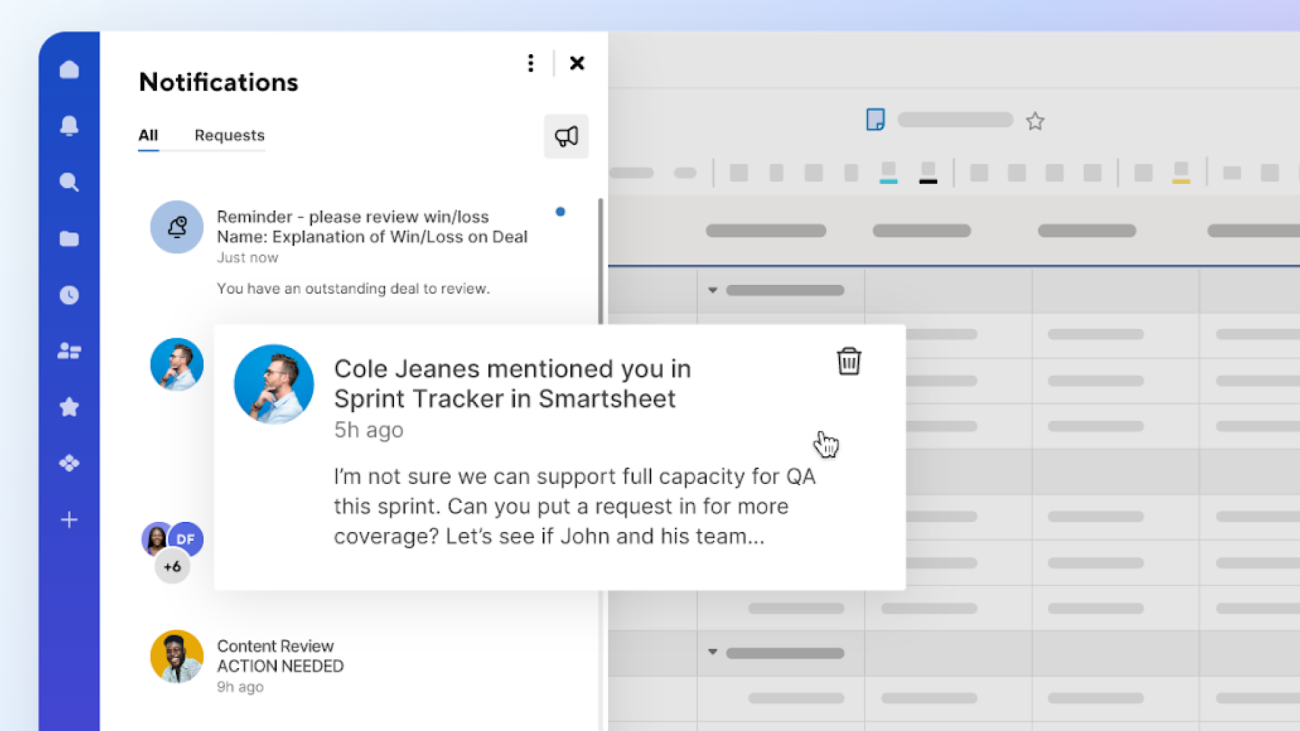This screenshot has height=731, width=1300.
Task: Star the current sheet next to its title
Action: [x=1035, y=120]
